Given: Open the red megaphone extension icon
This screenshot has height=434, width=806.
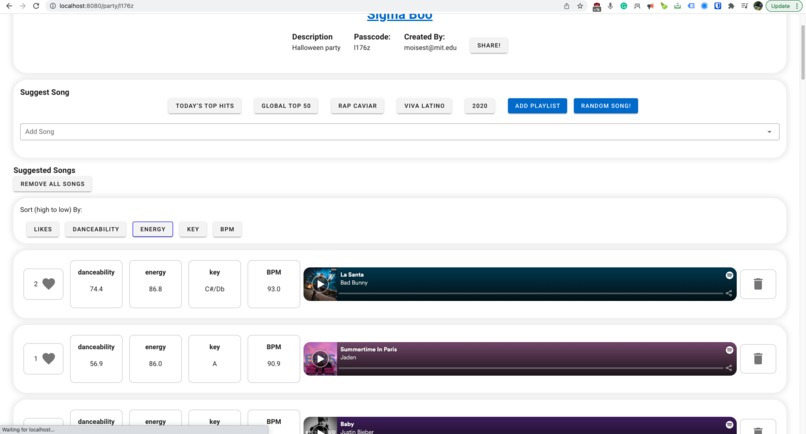Looking at the screenshot, I should coord(650,6).
